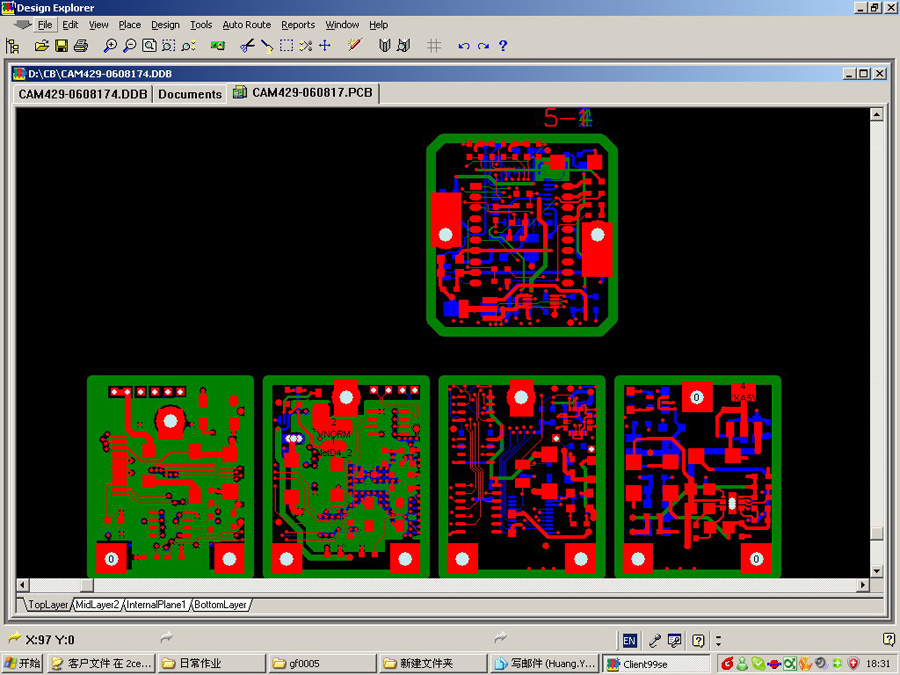Open the Auto Route menu
Viewport: 900px width, 675px height.
pyautogui.click(x=246, y=25)
